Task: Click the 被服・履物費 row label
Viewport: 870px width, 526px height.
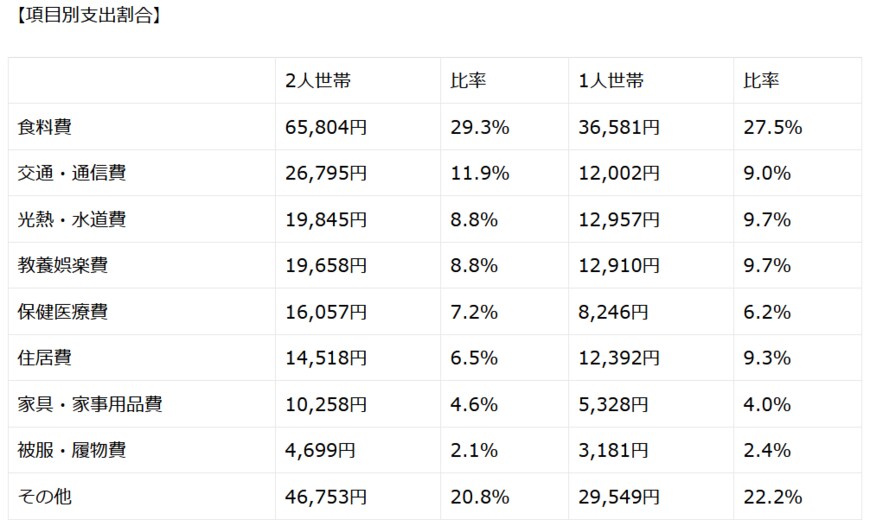Action: pos(72,450)
